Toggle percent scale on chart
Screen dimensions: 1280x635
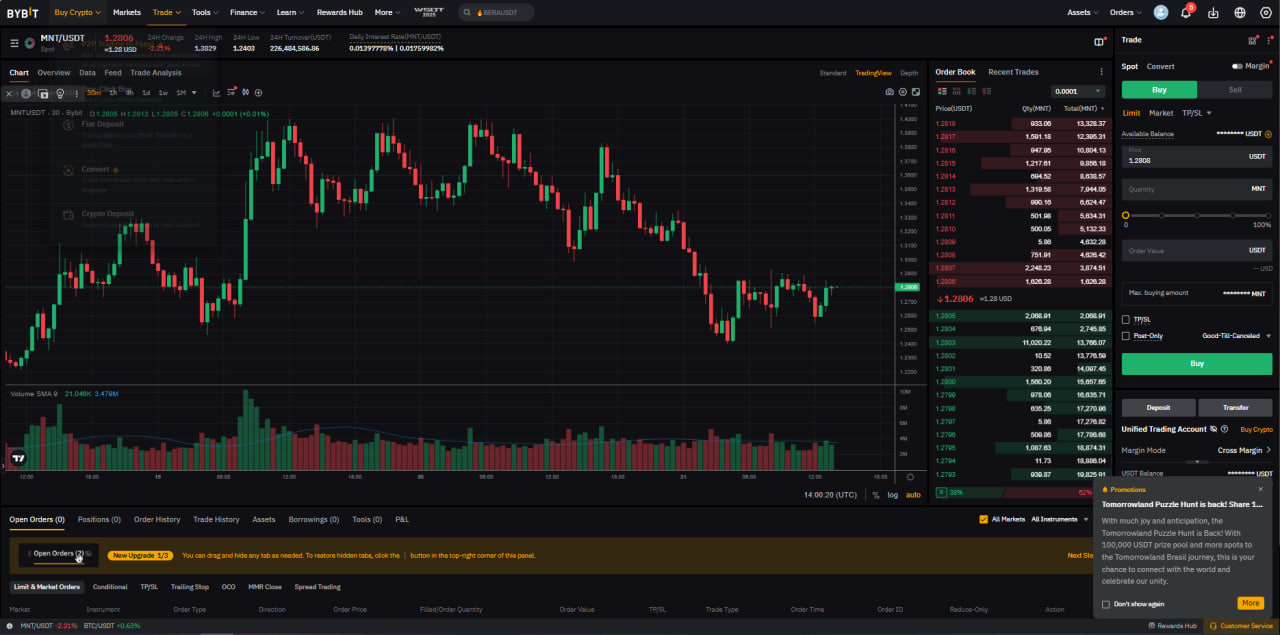click(876, 495)
